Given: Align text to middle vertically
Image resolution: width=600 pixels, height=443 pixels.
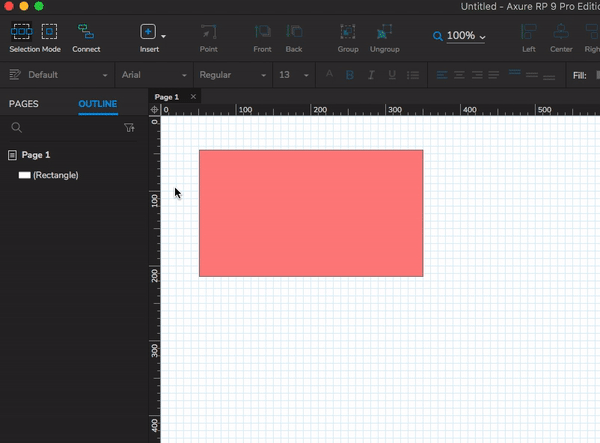Looking at the screenshot, I should click(x=532, y=75).
